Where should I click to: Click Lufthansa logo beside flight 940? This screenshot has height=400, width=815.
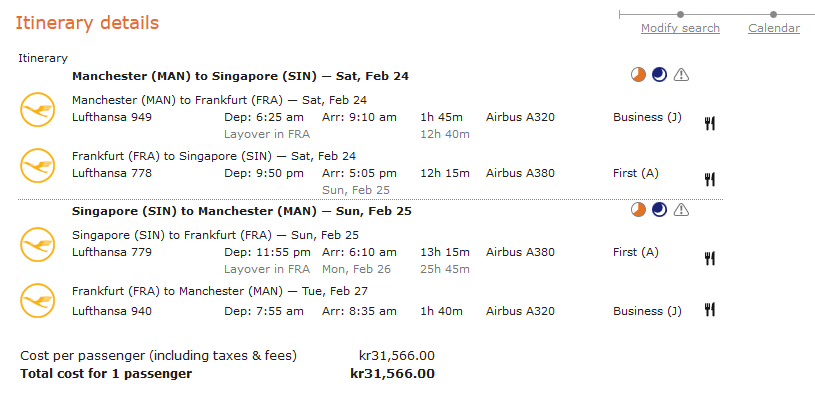pyautogui.click(x=38, y=300)
